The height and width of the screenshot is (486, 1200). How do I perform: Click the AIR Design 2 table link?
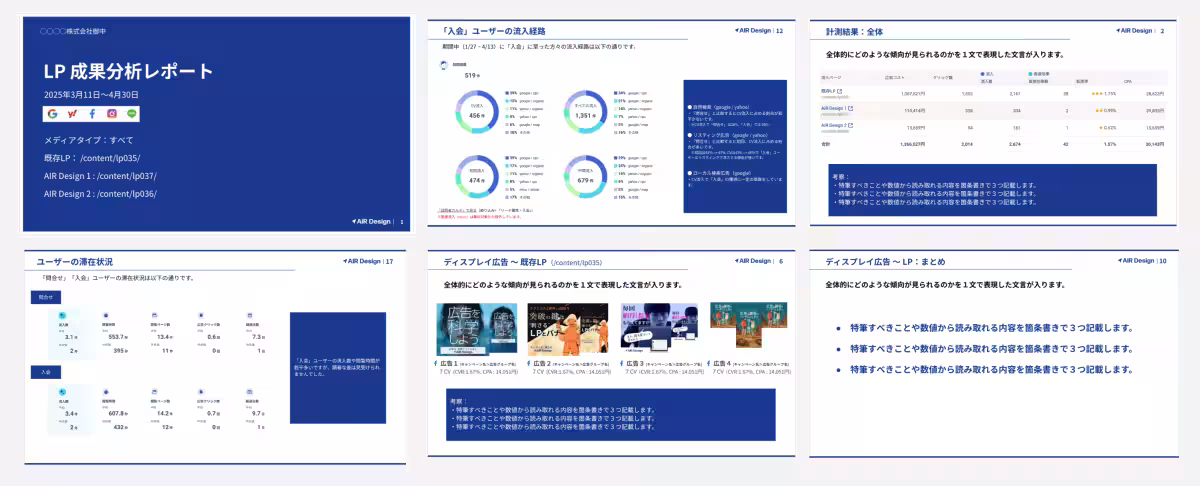pos(834,125)
